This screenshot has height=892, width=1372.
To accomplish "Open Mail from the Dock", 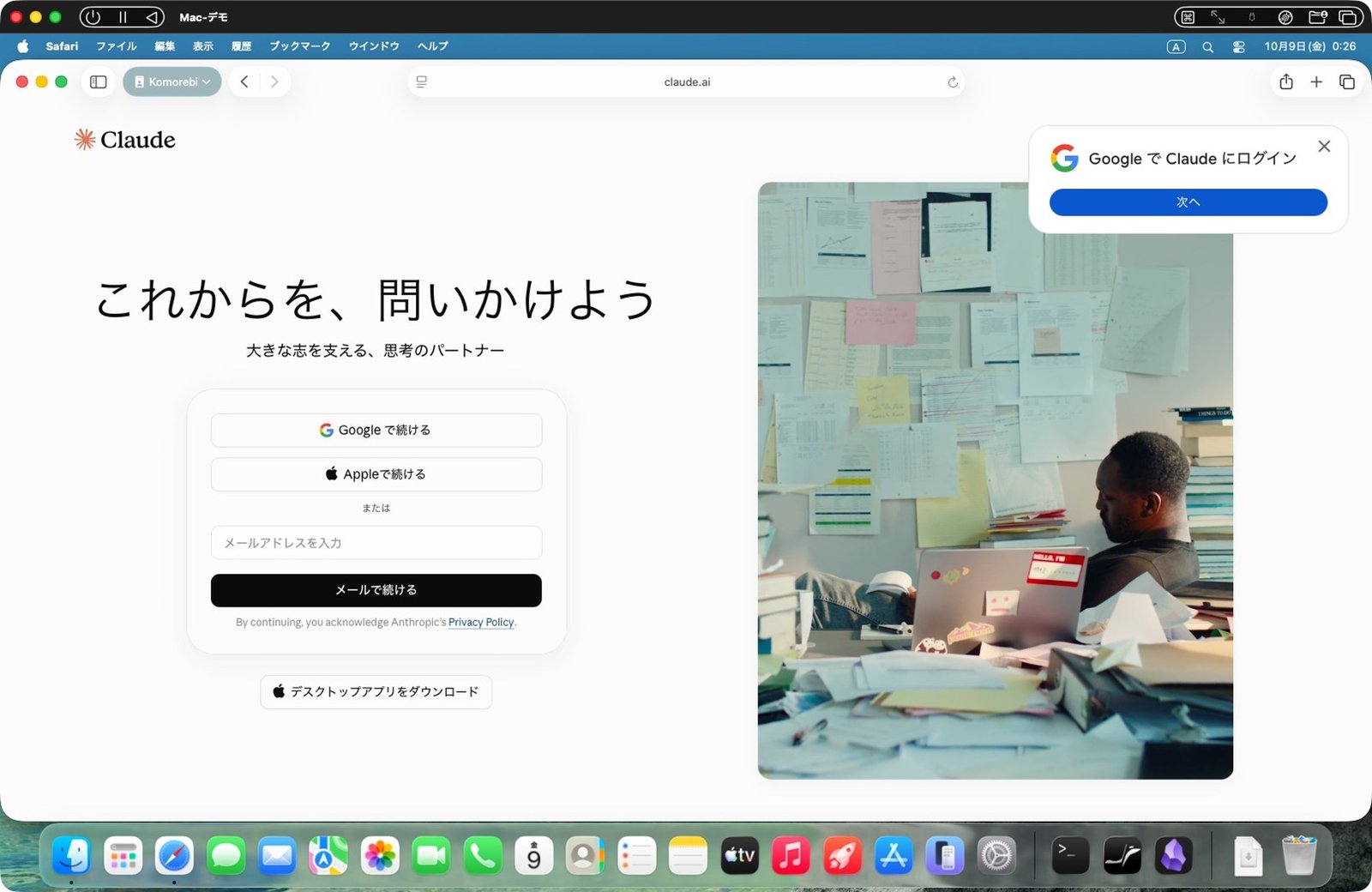I will click(x=277, y=856).
